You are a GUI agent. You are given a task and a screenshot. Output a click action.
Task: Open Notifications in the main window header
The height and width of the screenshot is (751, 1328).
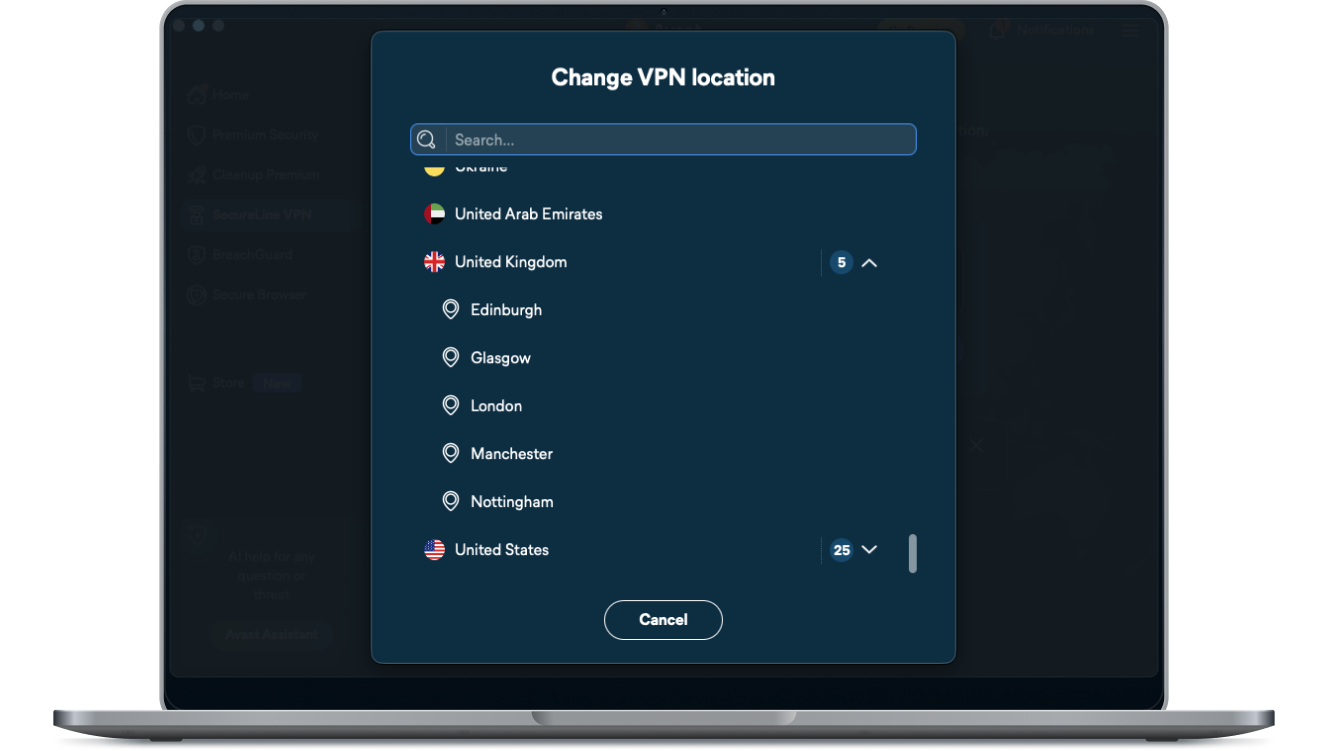1043,30
